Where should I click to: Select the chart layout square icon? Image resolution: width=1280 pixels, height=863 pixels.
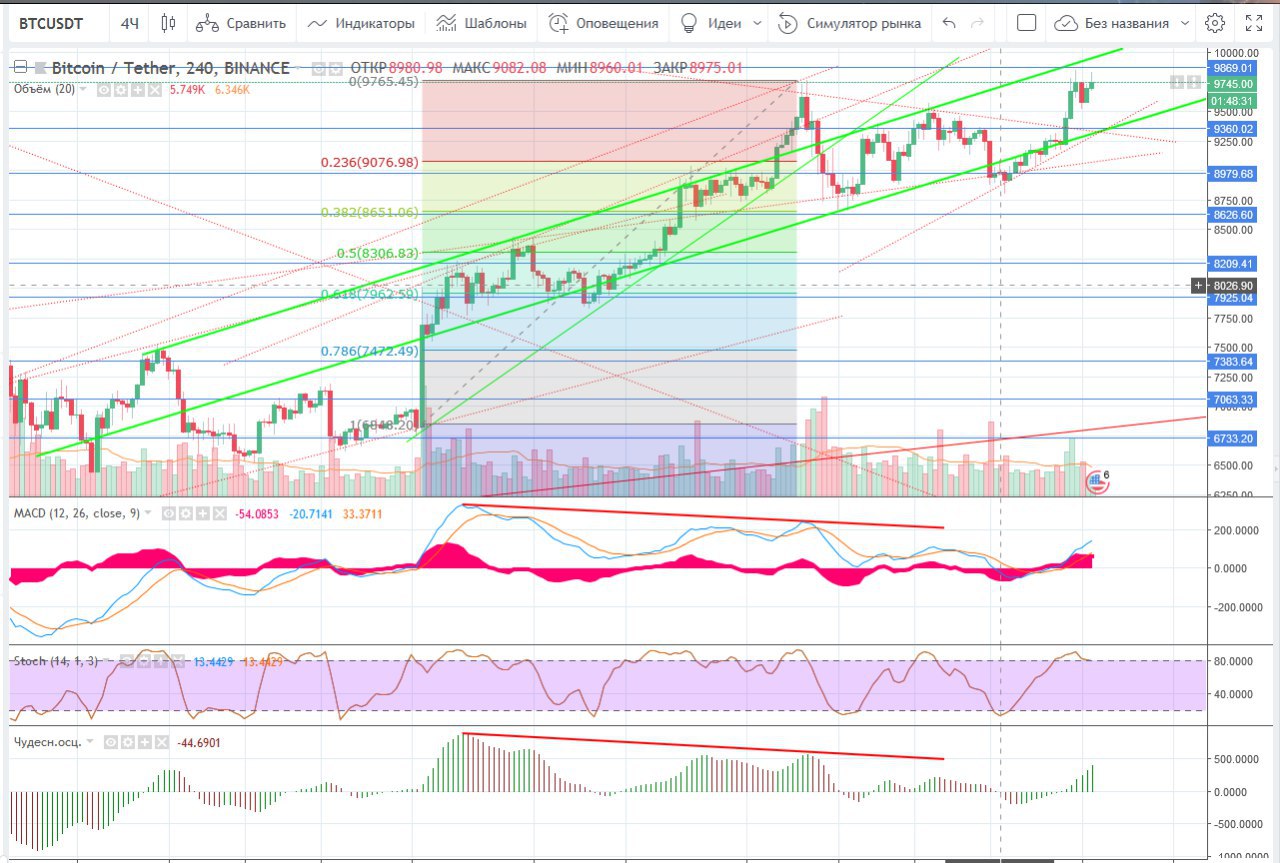coord(1025,22)
